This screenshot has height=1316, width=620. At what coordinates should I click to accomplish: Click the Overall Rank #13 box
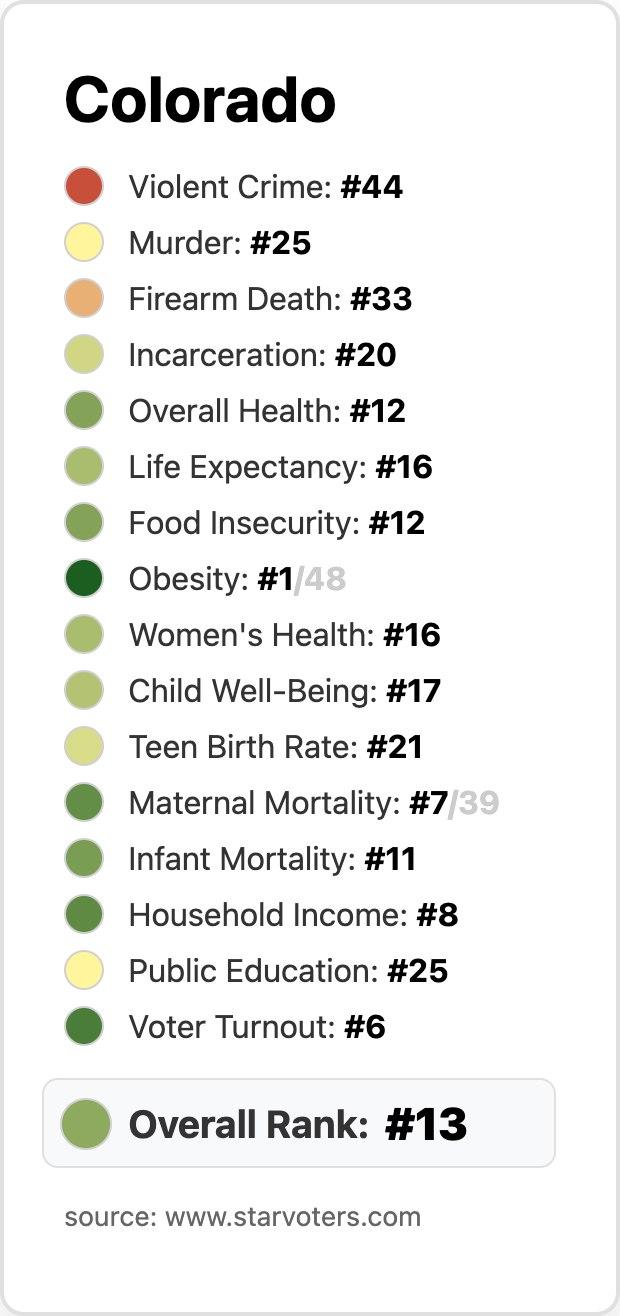pyautogui.click(x=298, y=1123)
